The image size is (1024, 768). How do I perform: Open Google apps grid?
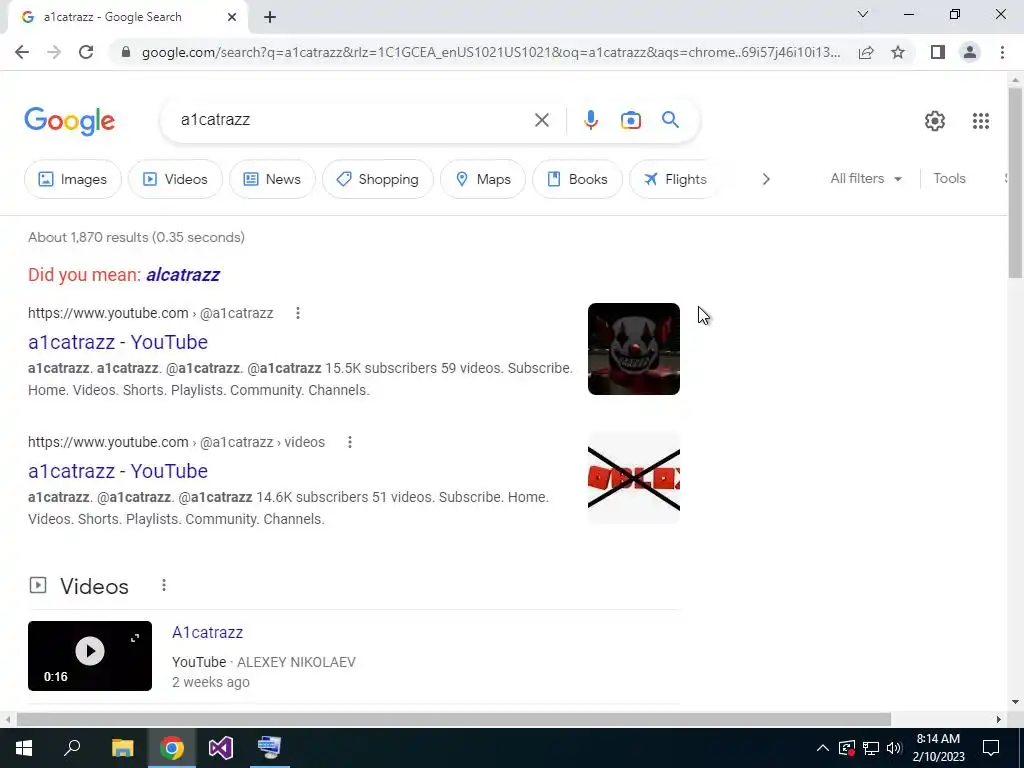(x=980, y=121)
